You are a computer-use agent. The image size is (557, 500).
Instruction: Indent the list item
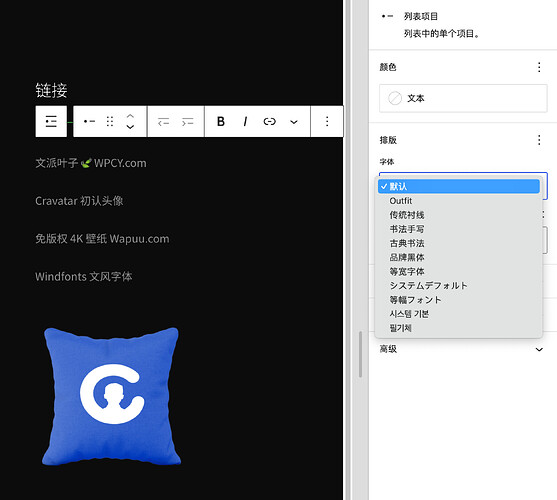[188, 121]
